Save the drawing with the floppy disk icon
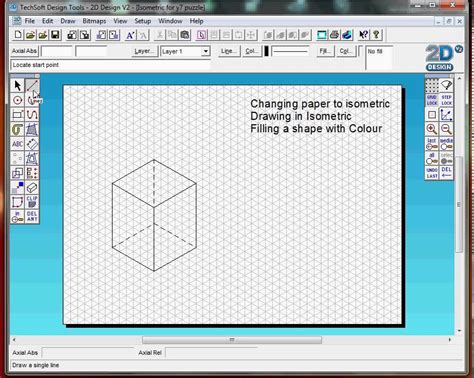474x378 pixels. pyautogui.click(x=55, y=35)
